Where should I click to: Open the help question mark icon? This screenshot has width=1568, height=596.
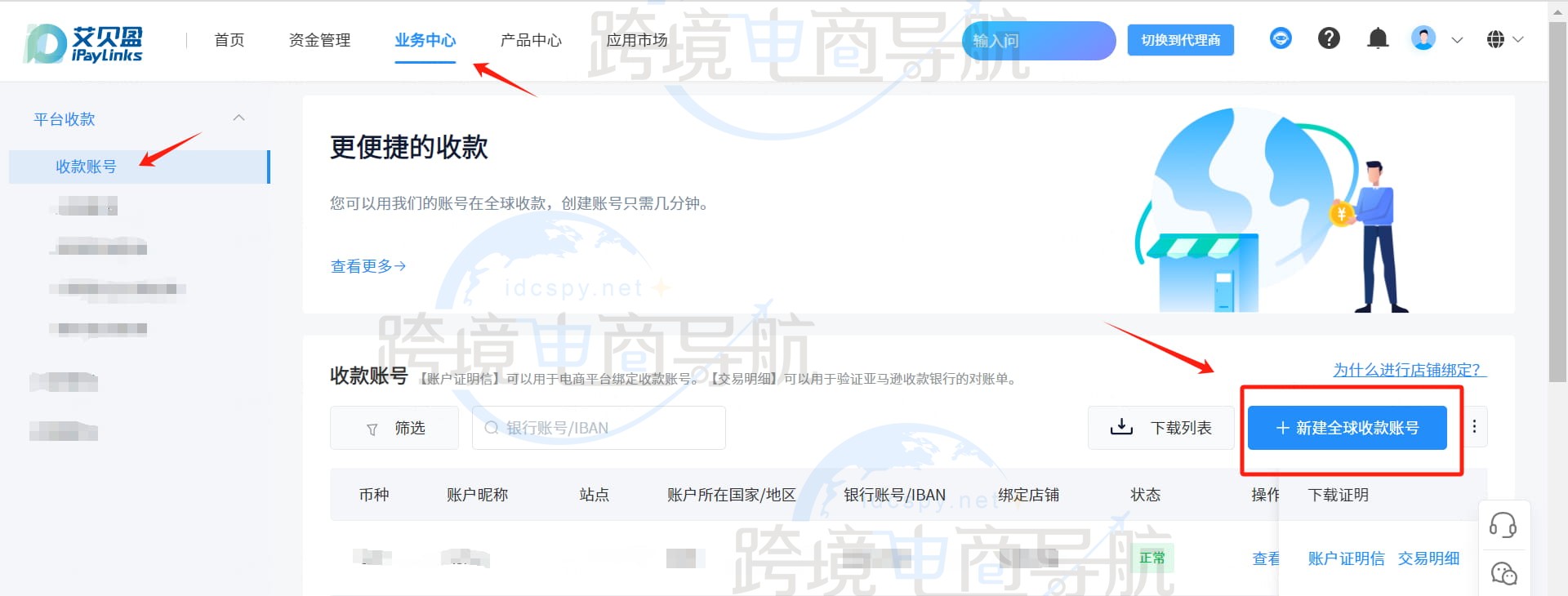[x=1329, y=38]
